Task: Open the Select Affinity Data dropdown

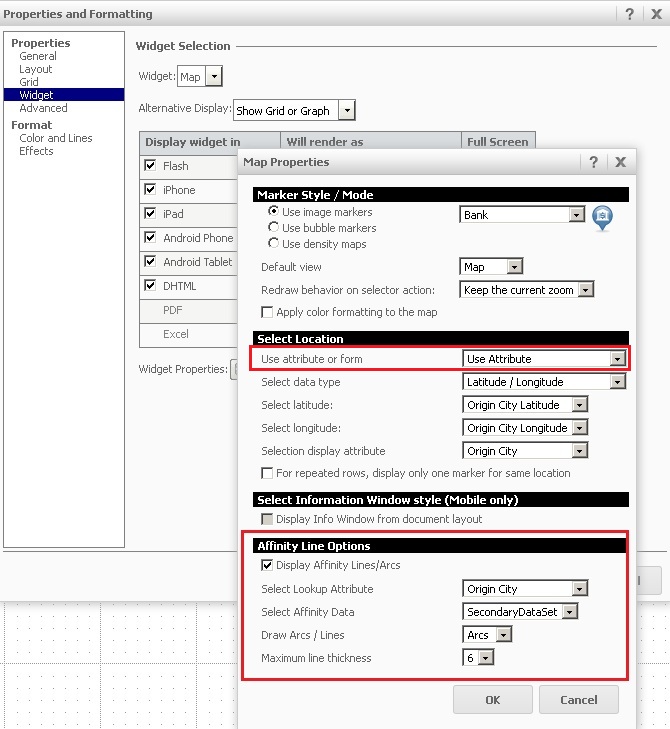Action: 569,612
